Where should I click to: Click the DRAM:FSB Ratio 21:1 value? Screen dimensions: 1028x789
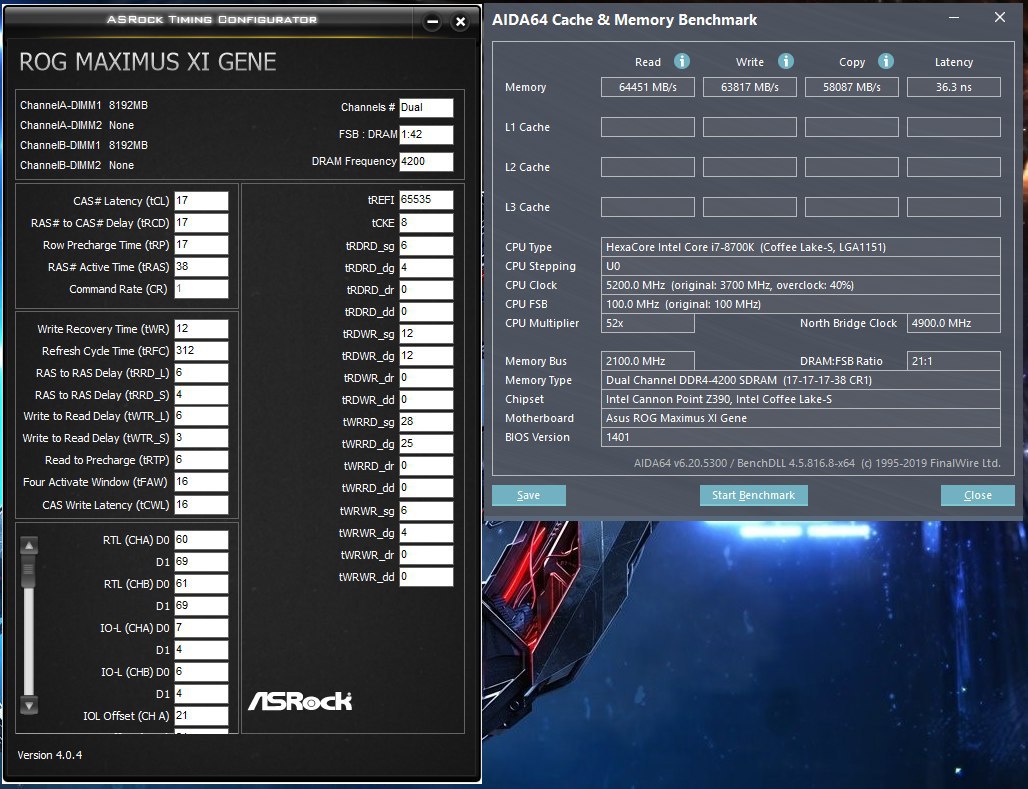point(954,361)
